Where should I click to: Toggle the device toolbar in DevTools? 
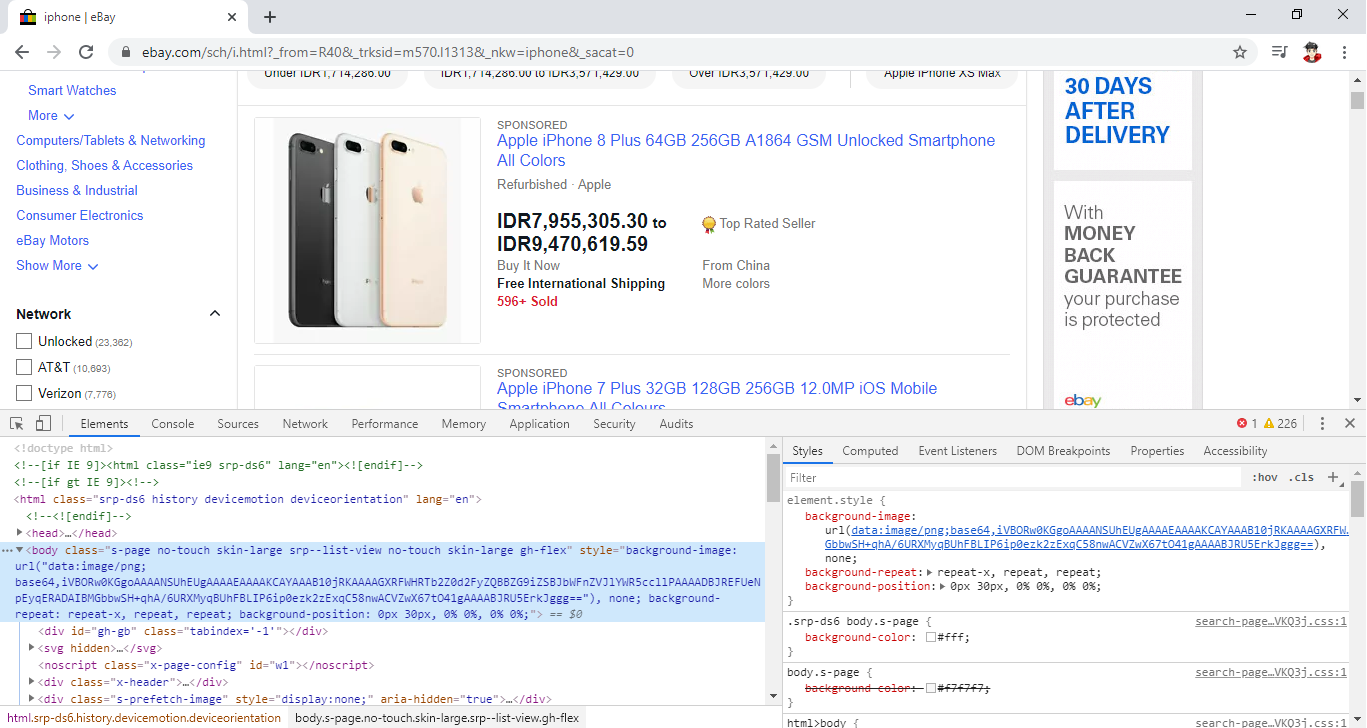pyautogui.click(x=40, y=423)
